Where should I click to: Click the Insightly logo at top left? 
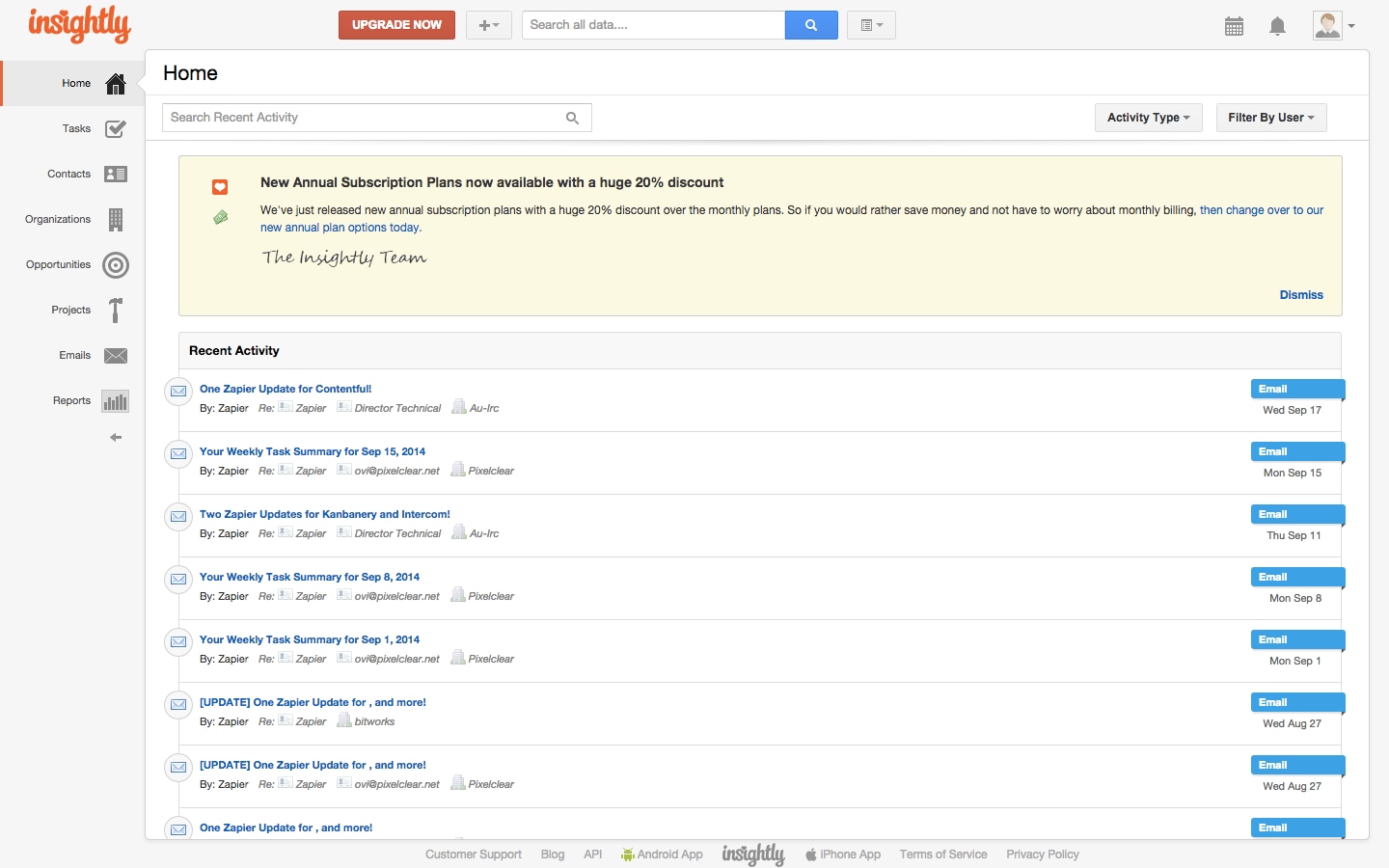pyautogui.click(x=79, y=25)
